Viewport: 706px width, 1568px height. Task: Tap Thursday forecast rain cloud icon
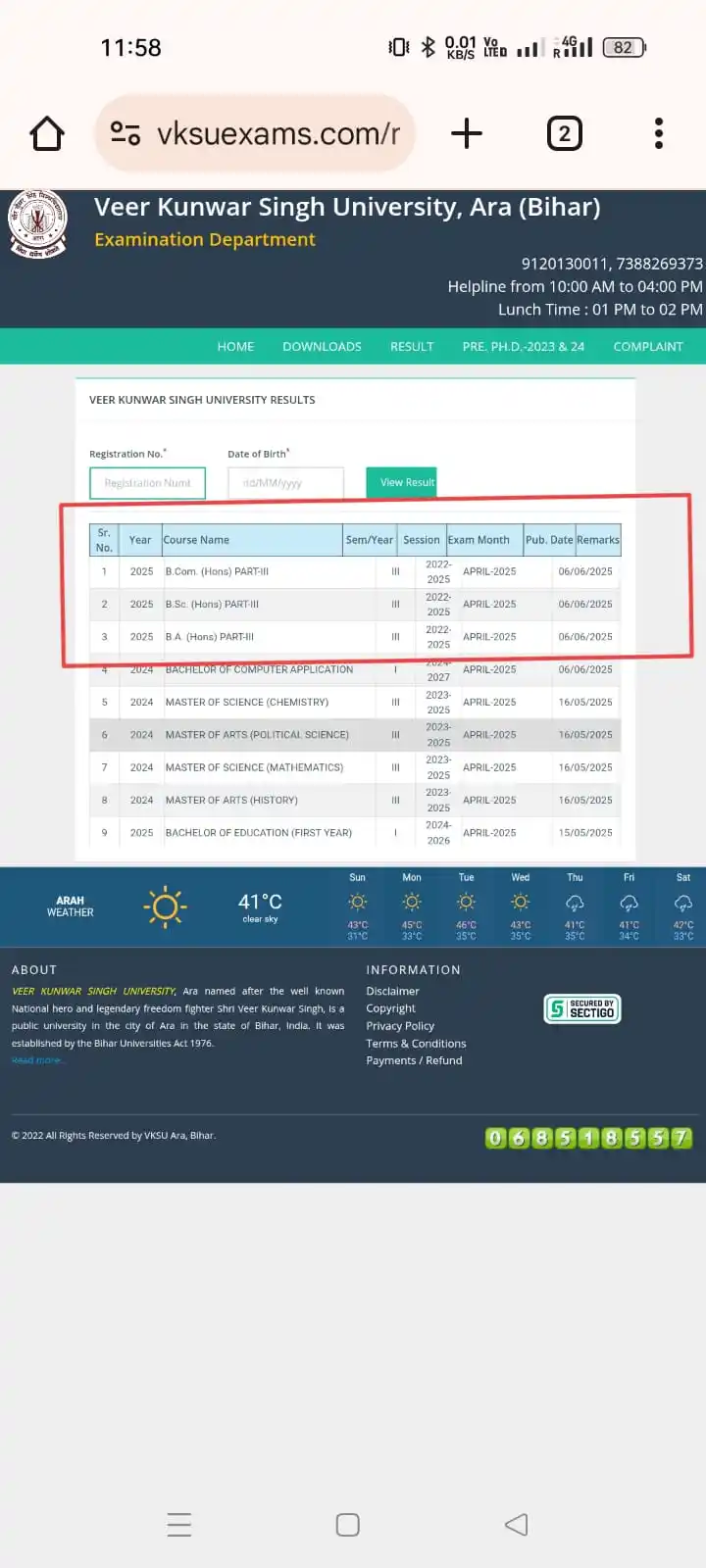click(575, 902)
